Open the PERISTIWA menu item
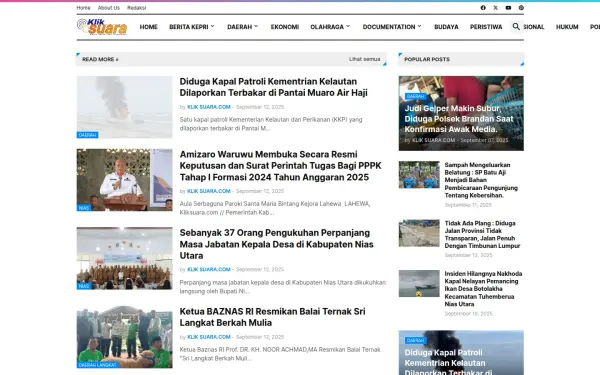Image resolution: width=600 pixels, height=375 pixels. (486, 27)
